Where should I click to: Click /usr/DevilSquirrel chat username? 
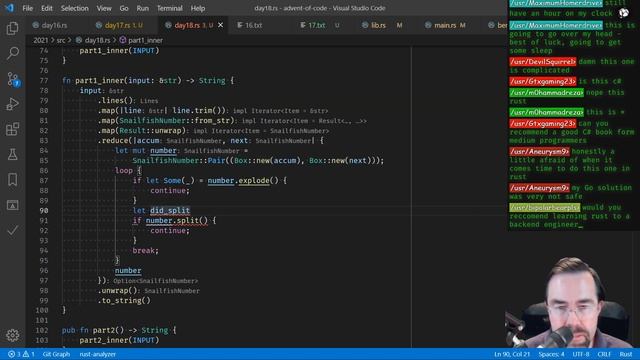[x=542, y=62]
